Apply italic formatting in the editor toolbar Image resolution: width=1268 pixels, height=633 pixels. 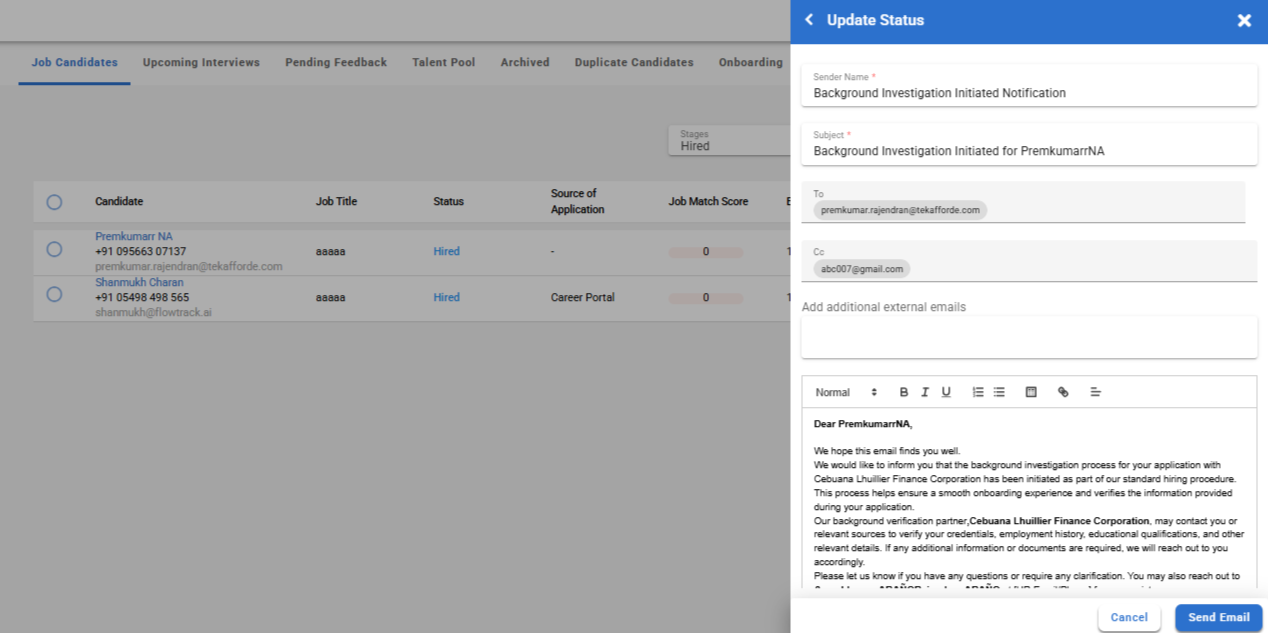(925, 392)
